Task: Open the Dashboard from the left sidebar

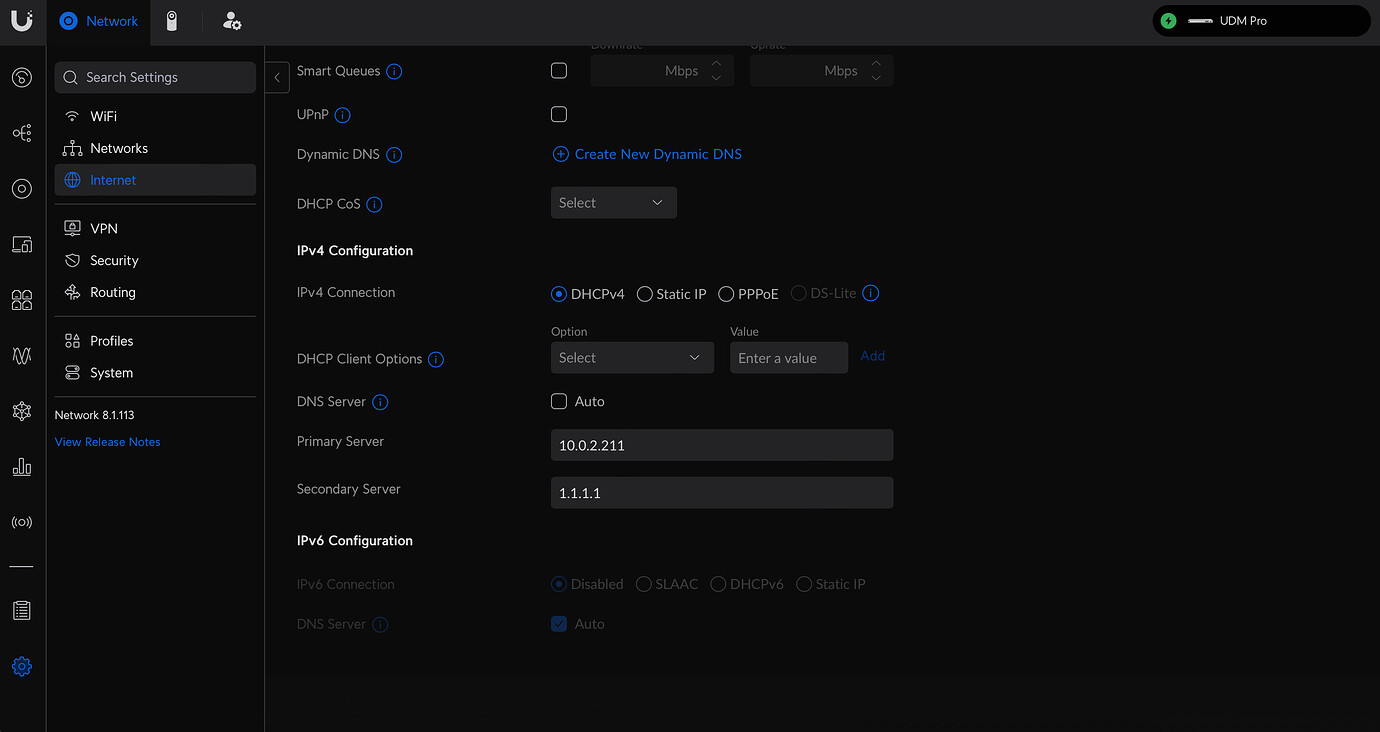Action: (x=22, y=77)
